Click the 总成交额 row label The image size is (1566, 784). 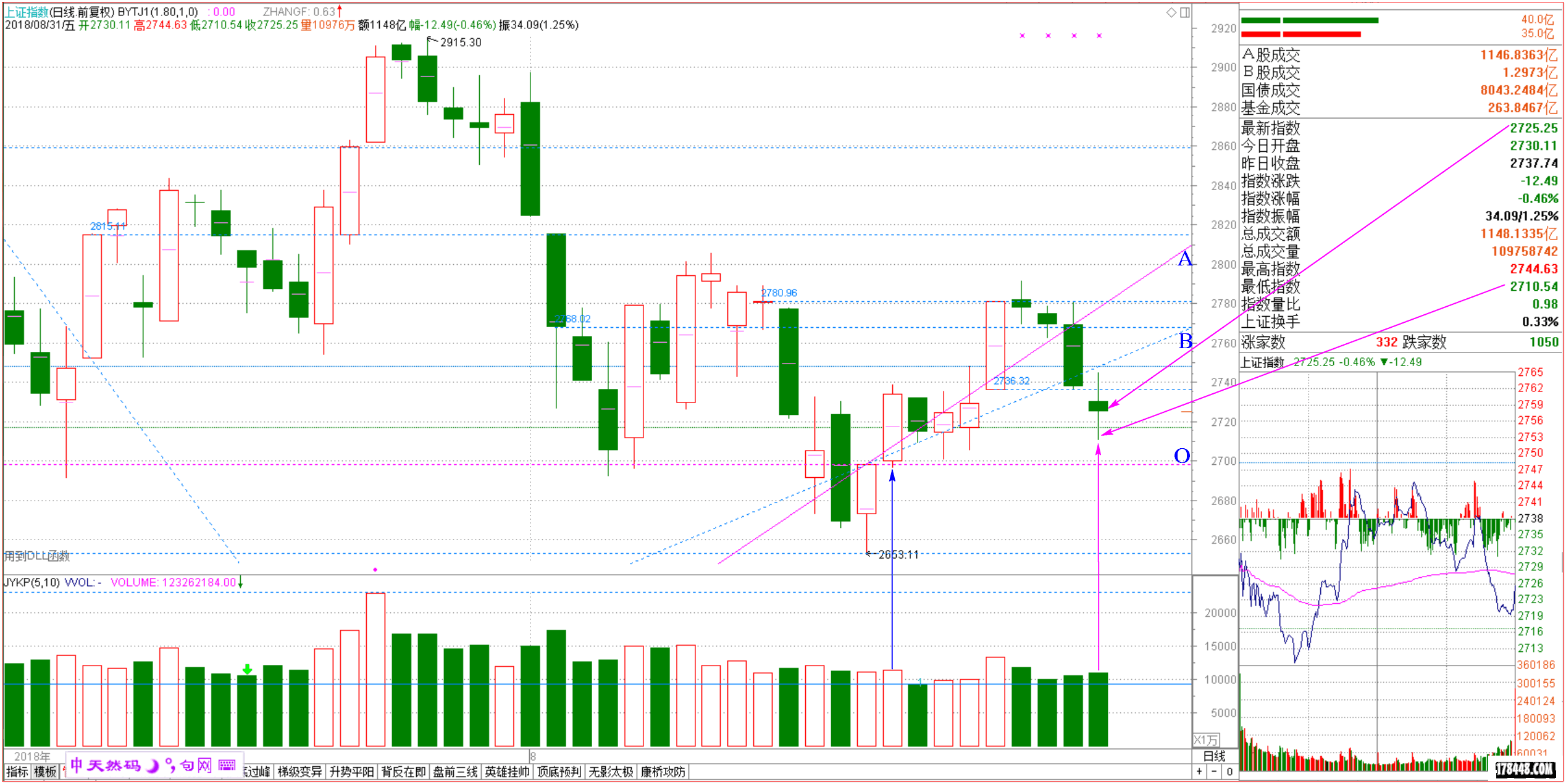coord(1270,234)
